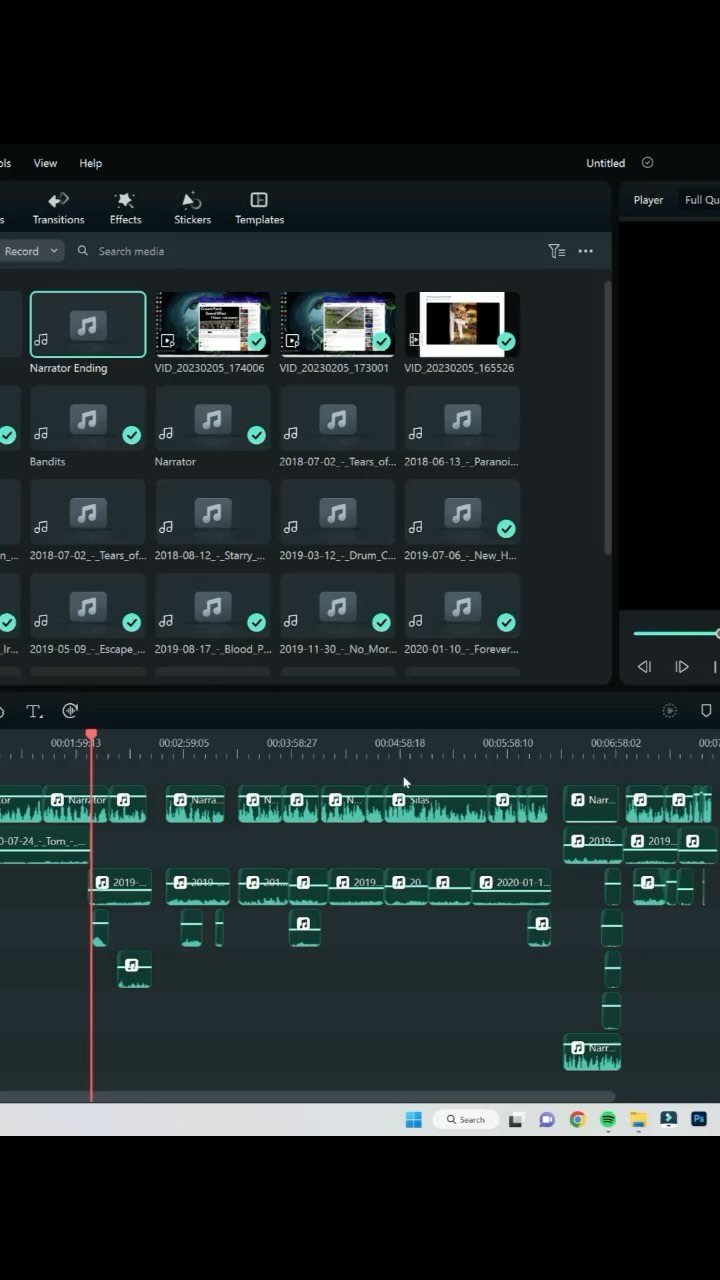
Task: Open the Filmora icon on the taskbar
Action: coord(669,1120)
